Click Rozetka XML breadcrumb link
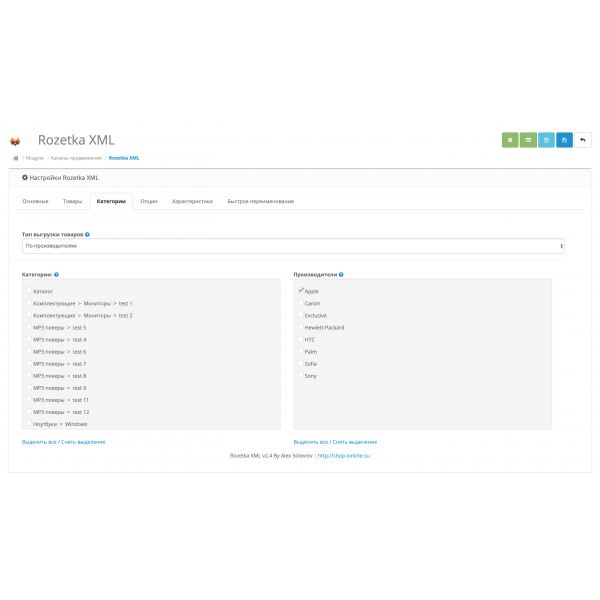The height and width of the screenshot is (600, 600). 124,158
